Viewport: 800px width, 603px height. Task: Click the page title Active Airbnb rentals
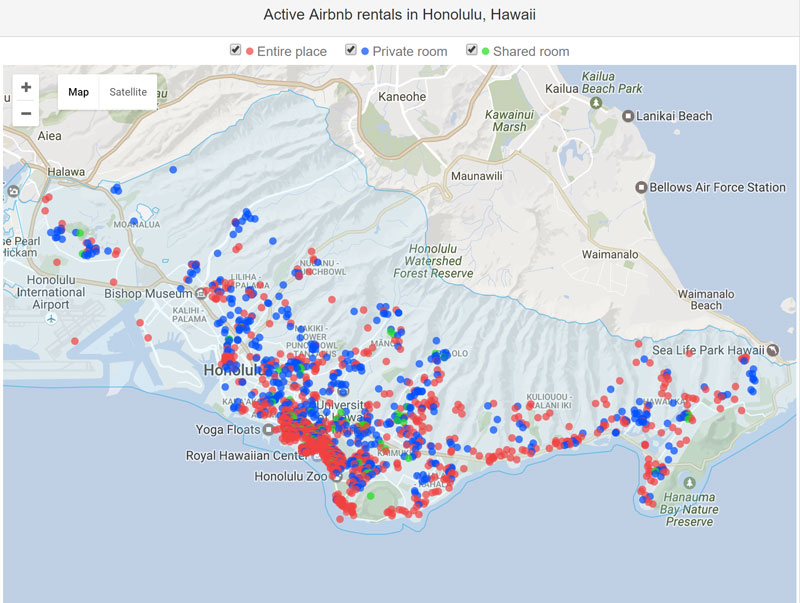tap(399, 14)
